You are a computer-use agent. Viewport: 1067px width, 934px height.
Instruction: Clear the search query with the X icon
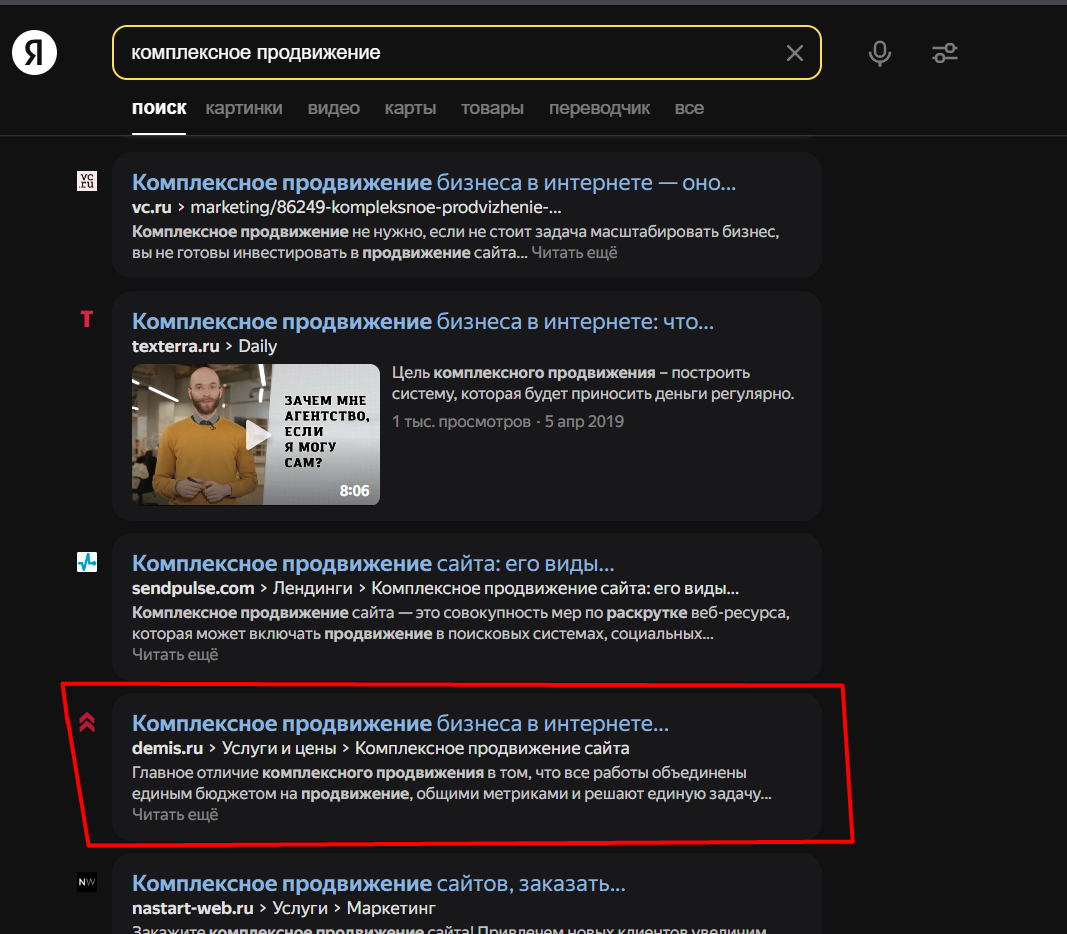795,53
